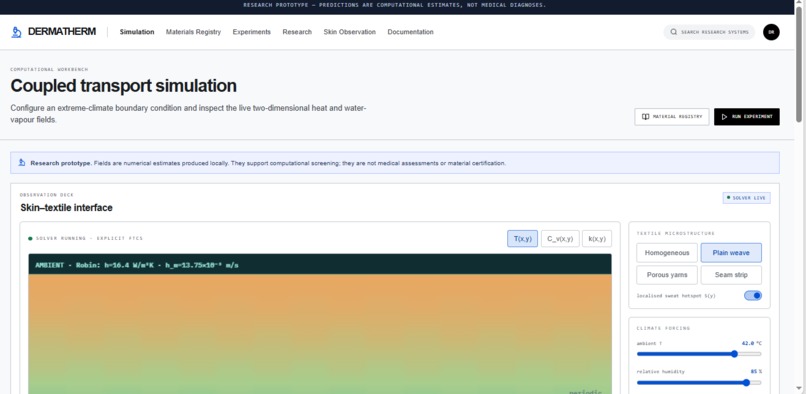This screenshot has width=806, height=394.
Task: Open the DR user avatar
Action: click(771, 32)
